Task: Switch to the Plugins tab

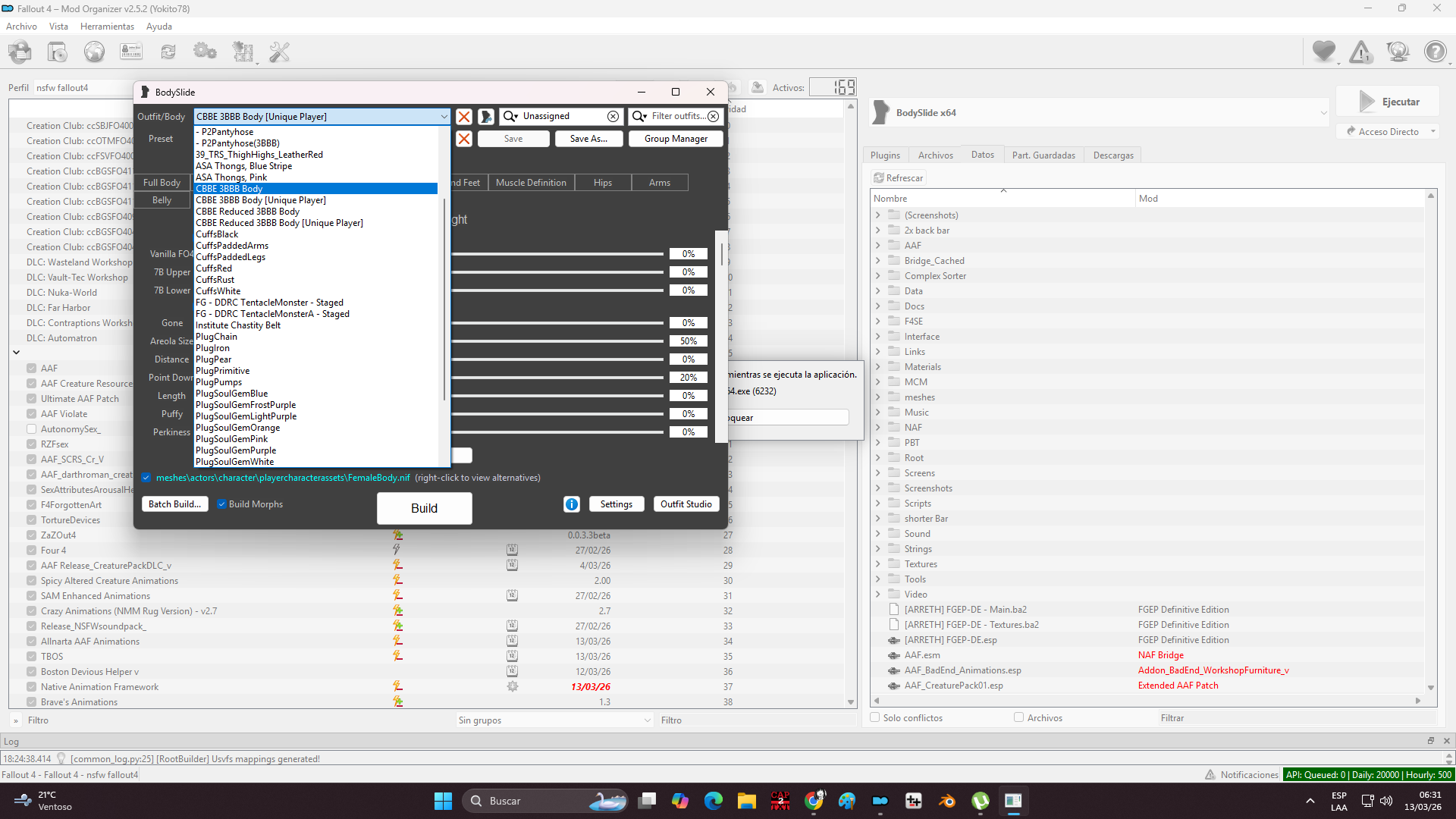Action: [885, 155]
